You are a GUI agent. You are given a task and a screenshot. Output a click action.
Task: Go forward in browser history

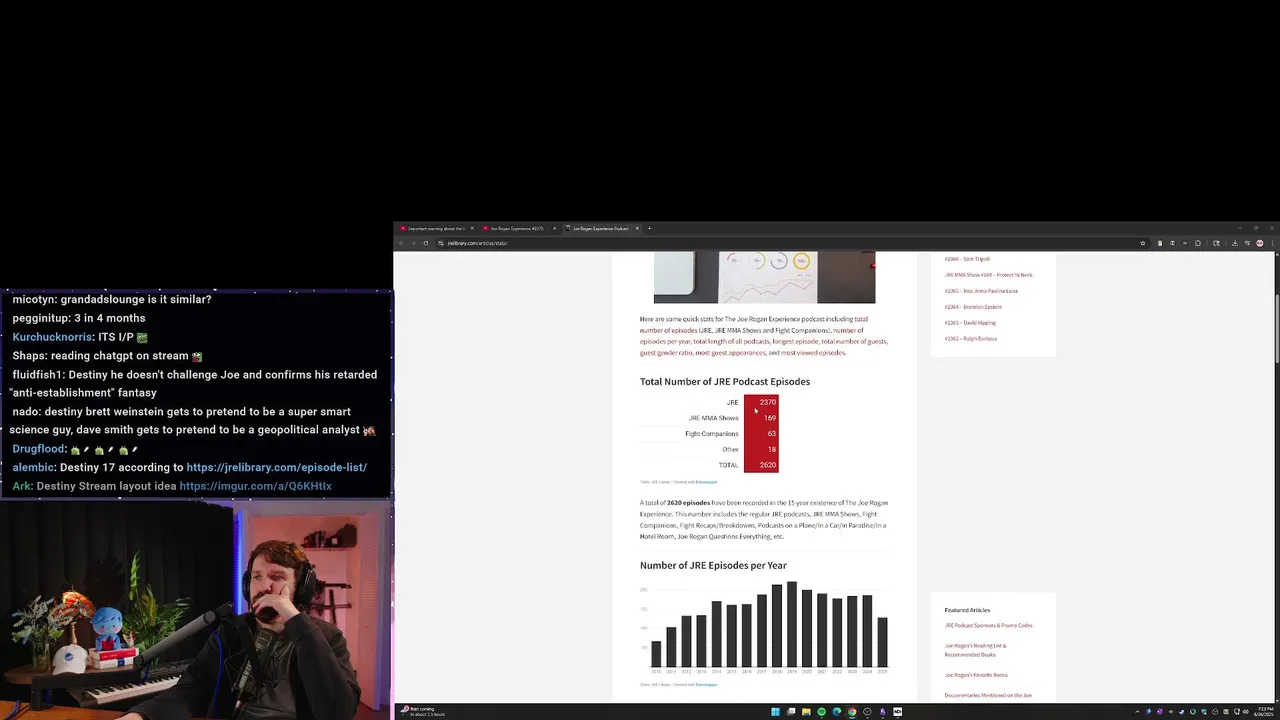click(x=413, y=243)
